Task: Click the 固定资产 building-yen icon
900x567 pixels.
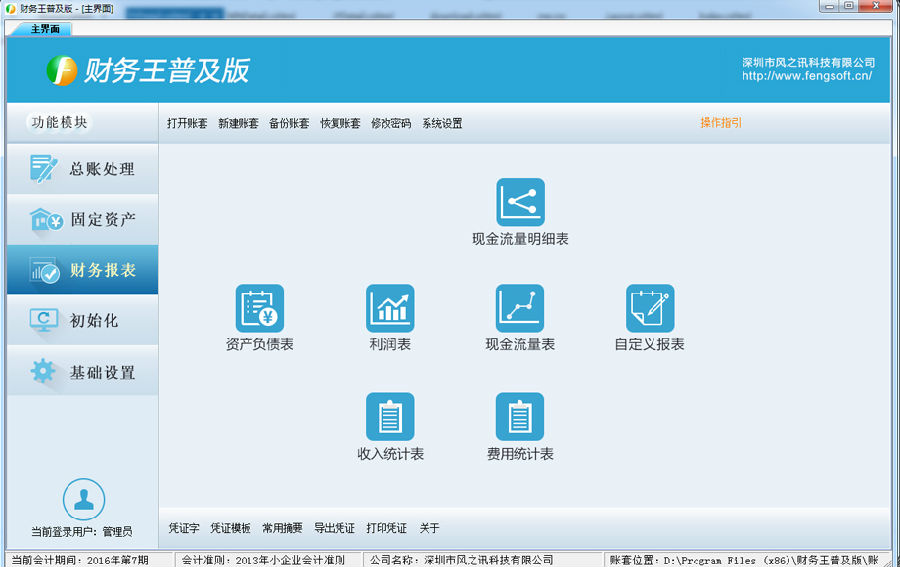Action: [46, 219]
